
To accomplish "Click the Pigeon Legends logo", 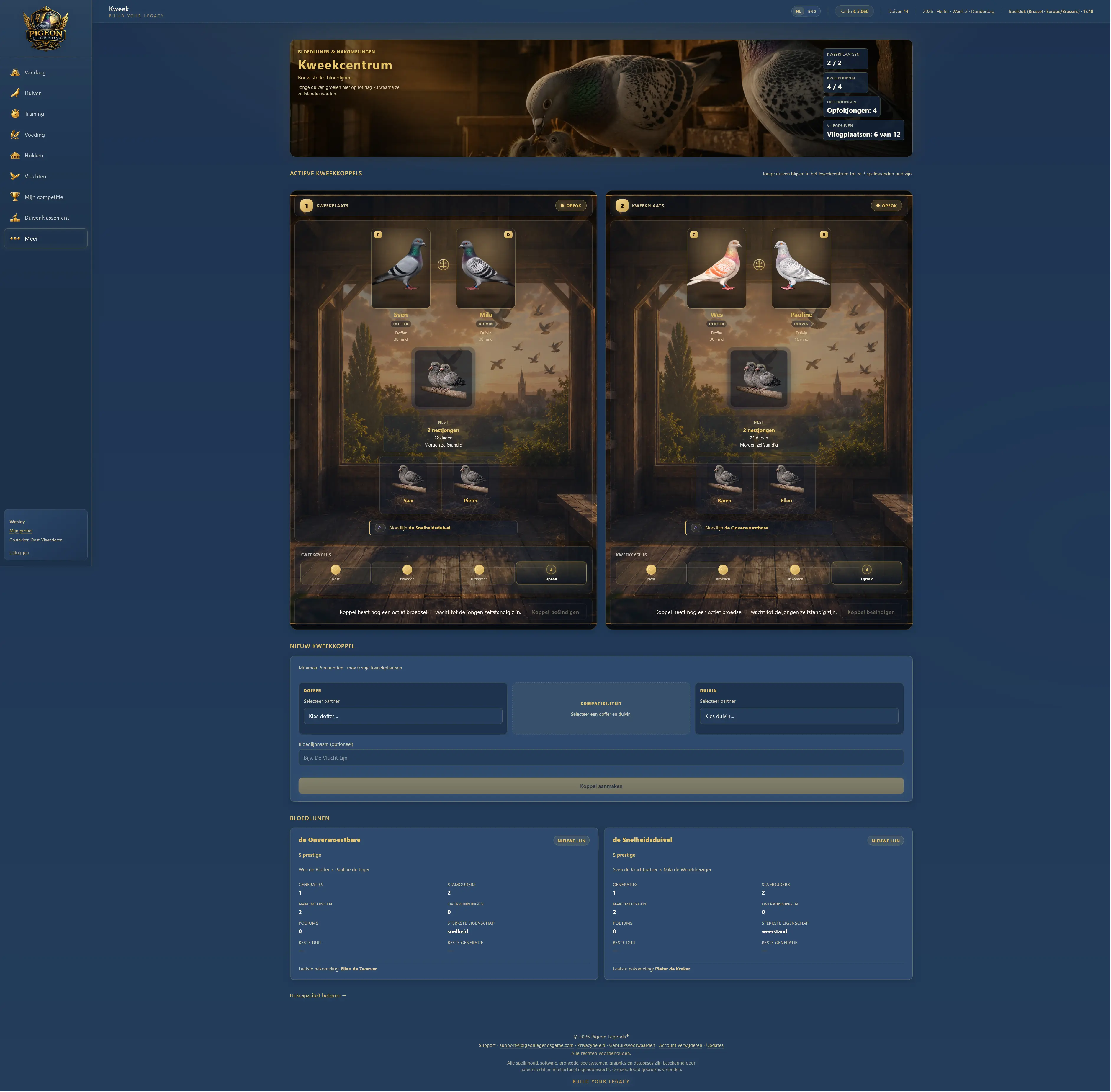I will (46, 28).
